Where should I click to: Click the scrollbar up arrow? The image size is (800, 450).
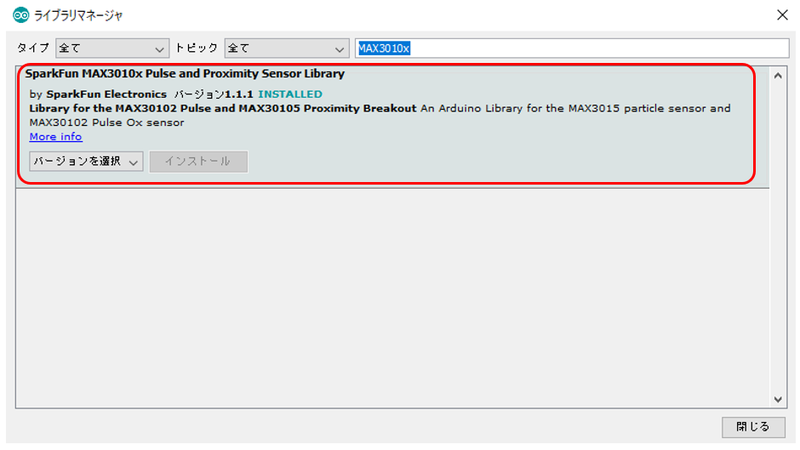coord(778,76)
